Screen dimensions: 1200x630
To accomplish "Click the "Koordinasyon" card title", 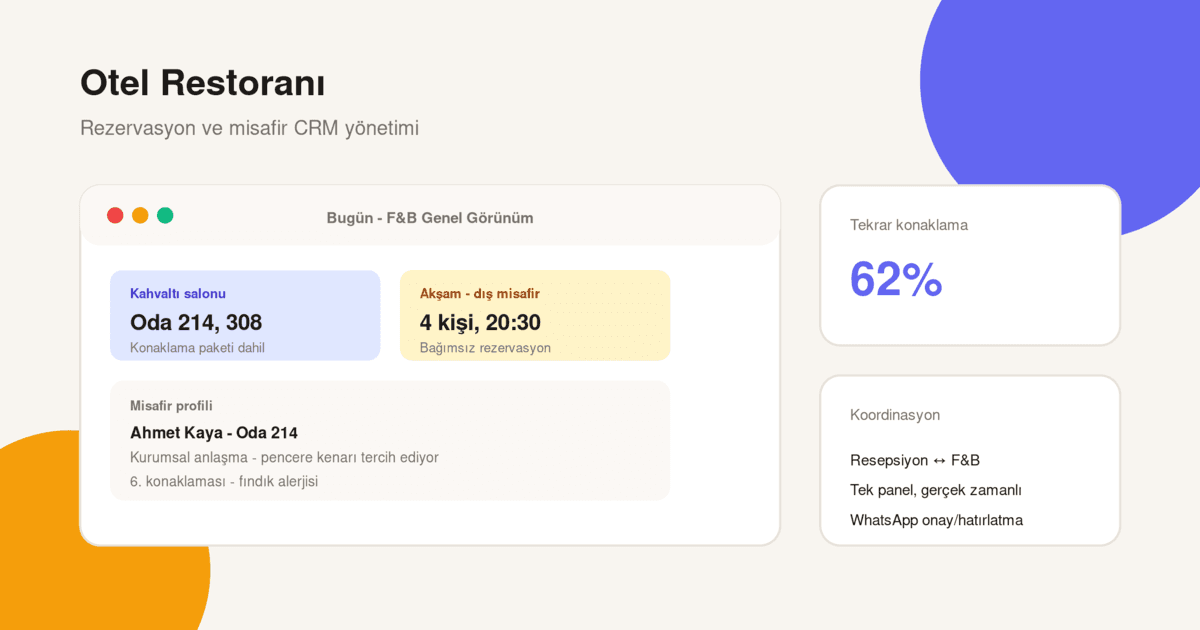I will (x=895, y=415).
